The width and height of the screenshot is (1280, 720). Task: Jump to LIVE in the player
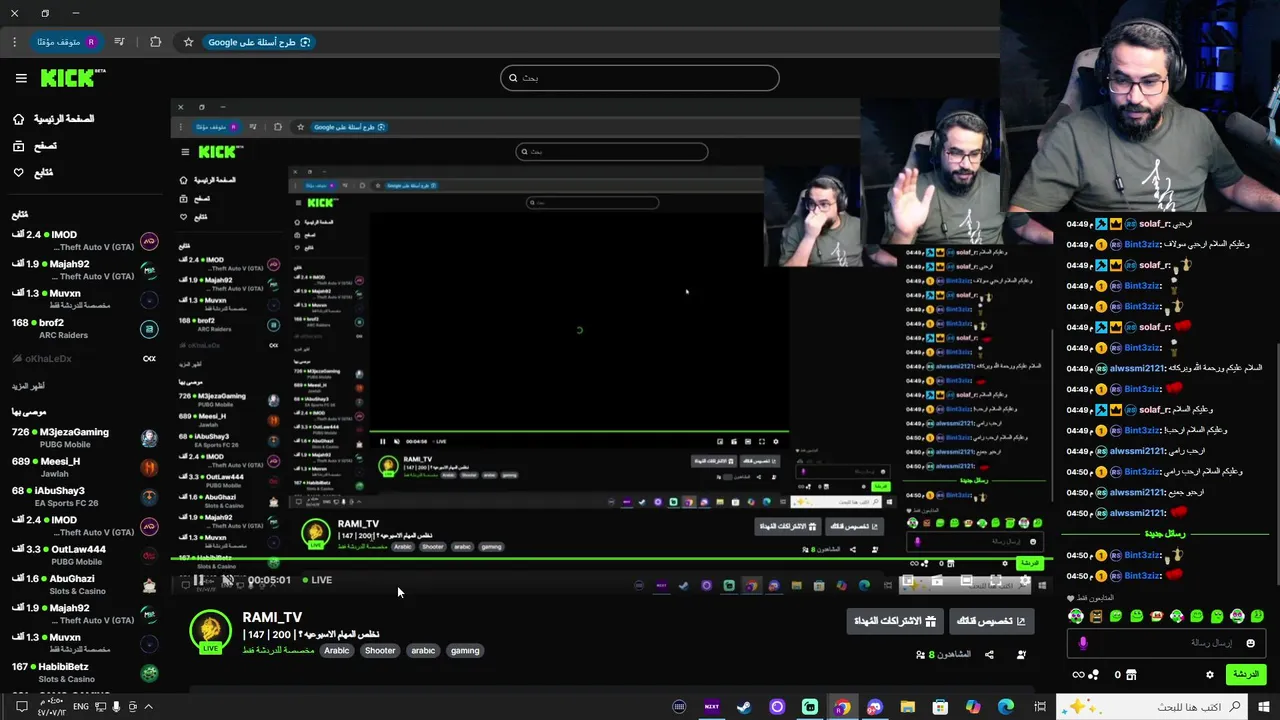coord(316,580)
